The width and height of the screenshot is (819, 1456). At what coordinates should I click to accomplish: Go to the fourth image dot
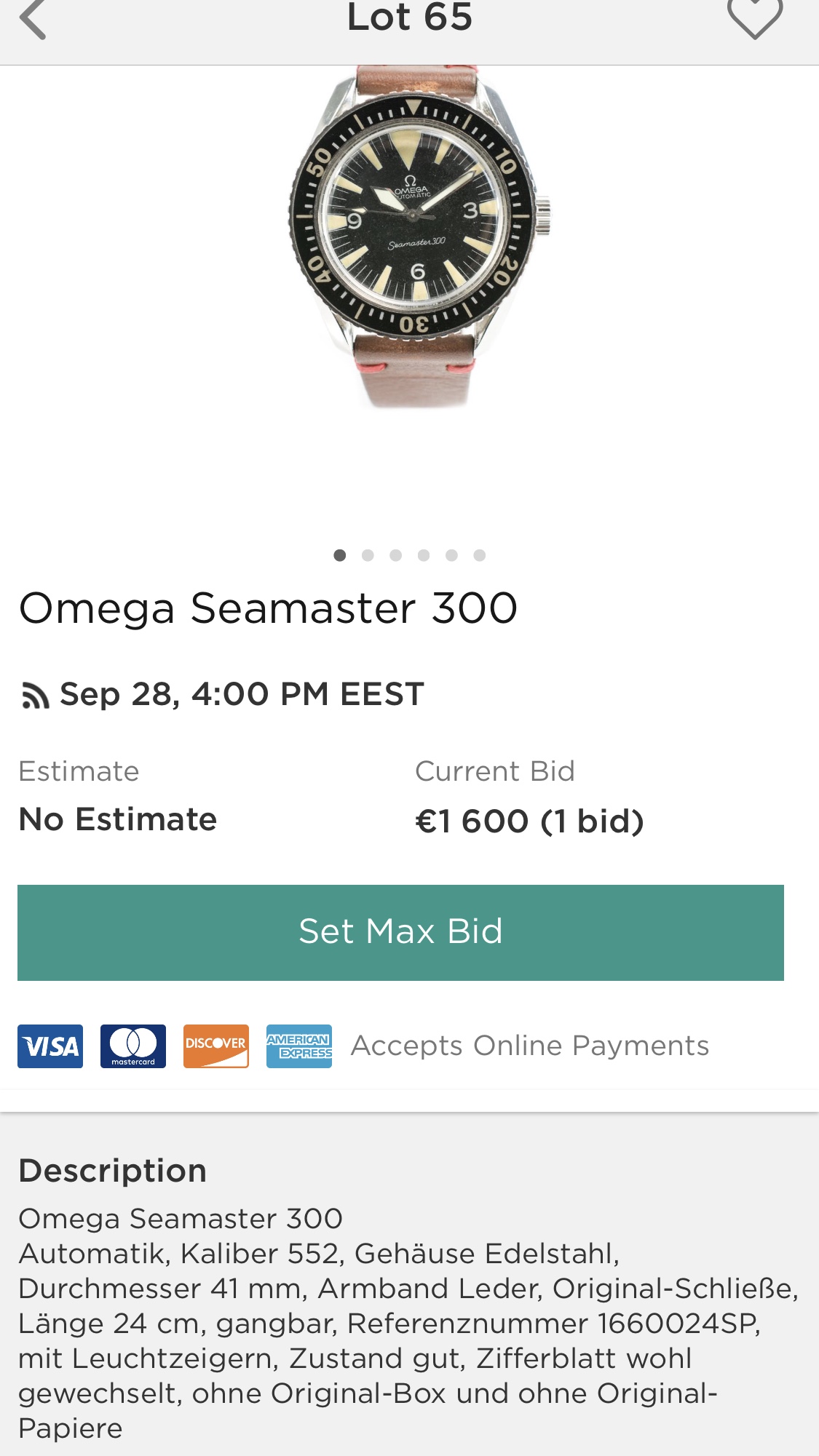pos(424,555)
